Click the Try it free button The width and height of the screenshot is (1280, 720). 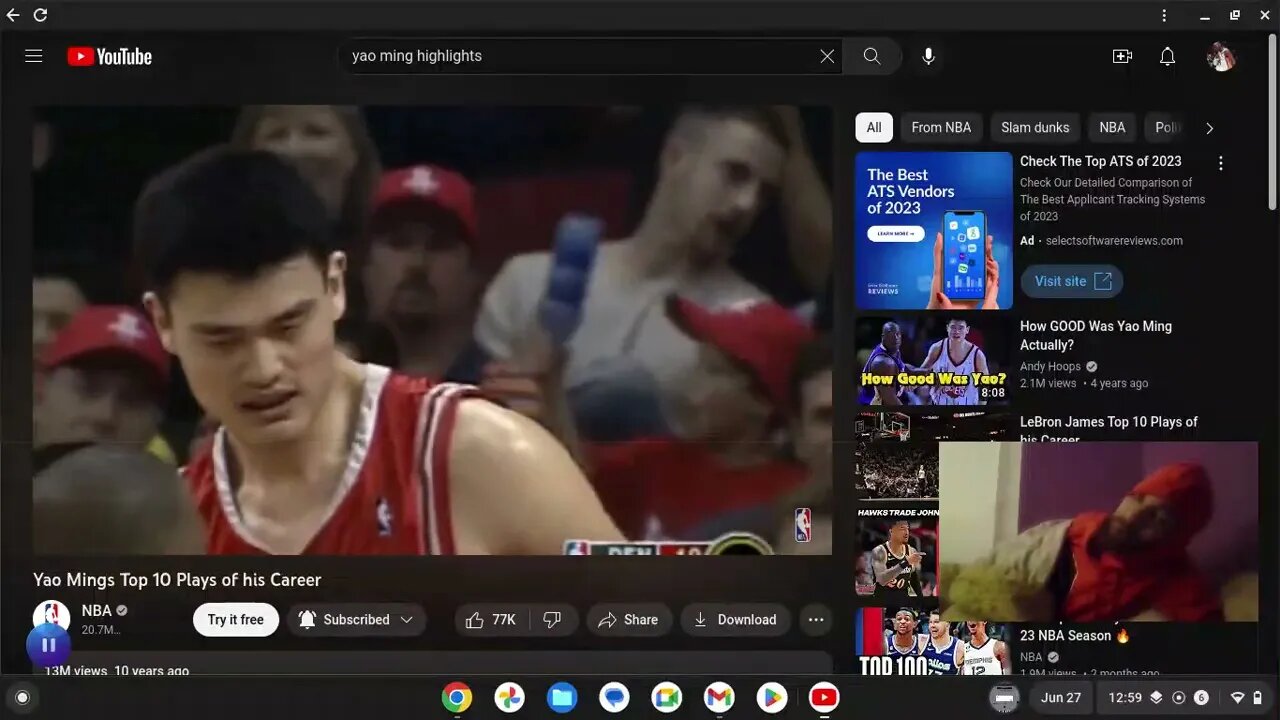point(236,620)
